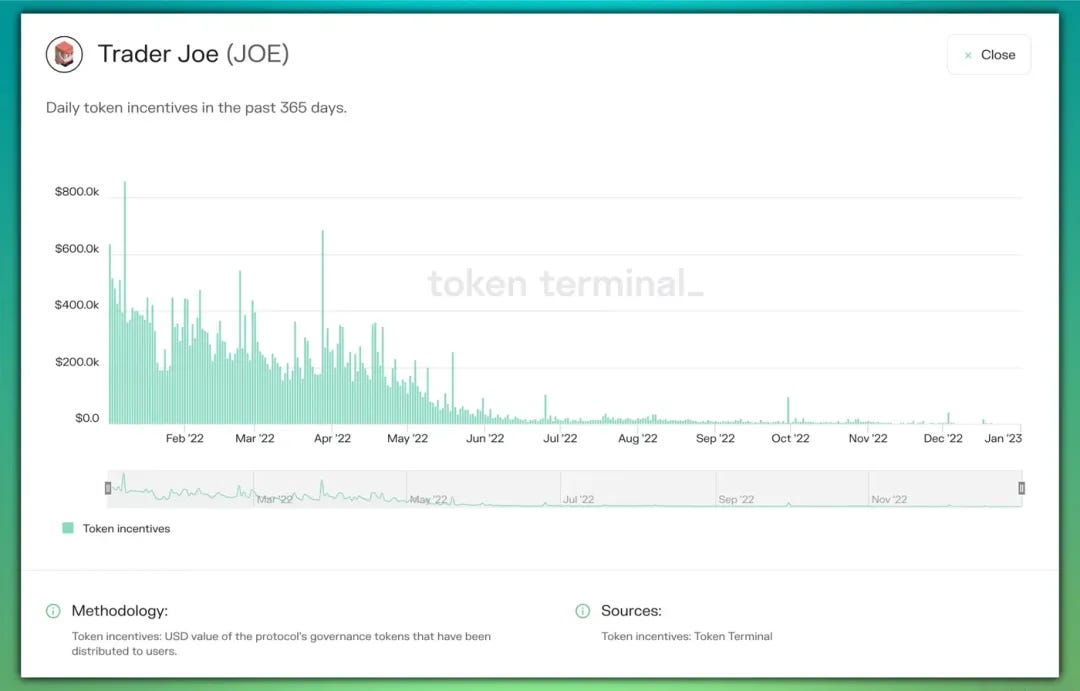
Task: Click the $600.0k y-axis label
Action: tap(77, 249)
